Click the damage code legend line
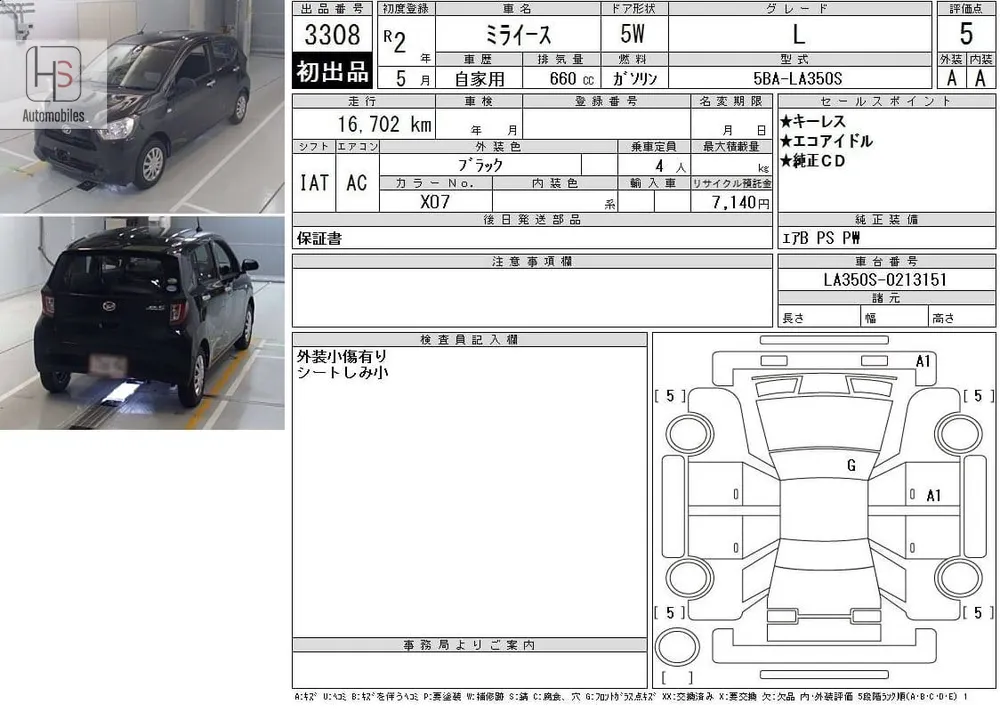The image size is (1000, 712). click(x=631, y=697)
